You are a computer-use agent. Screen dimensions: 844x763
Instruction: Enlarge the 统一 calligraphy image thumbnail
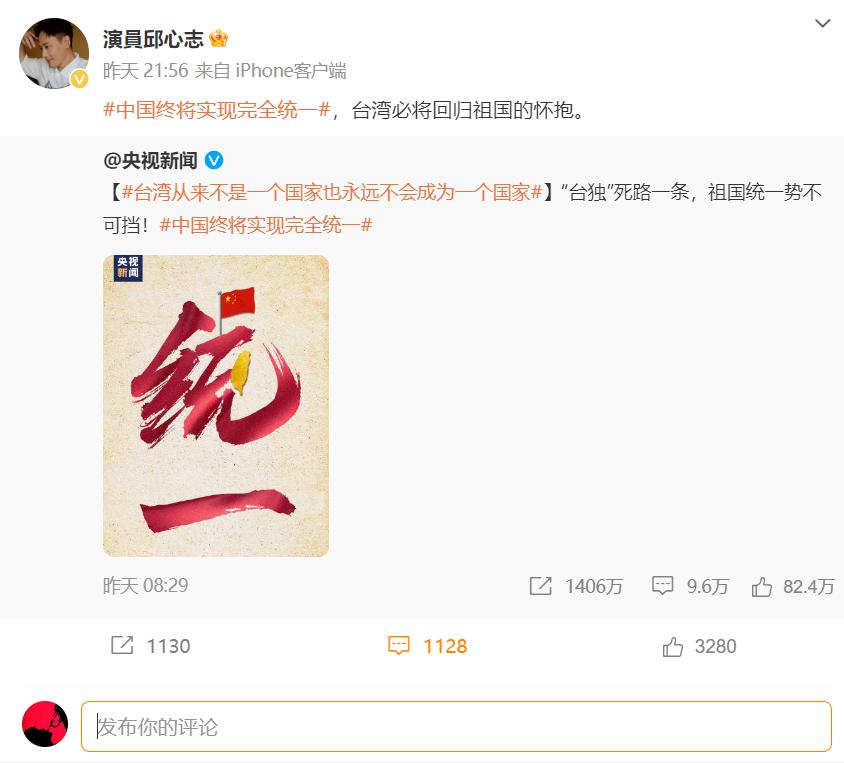click(x=216, y=406)
